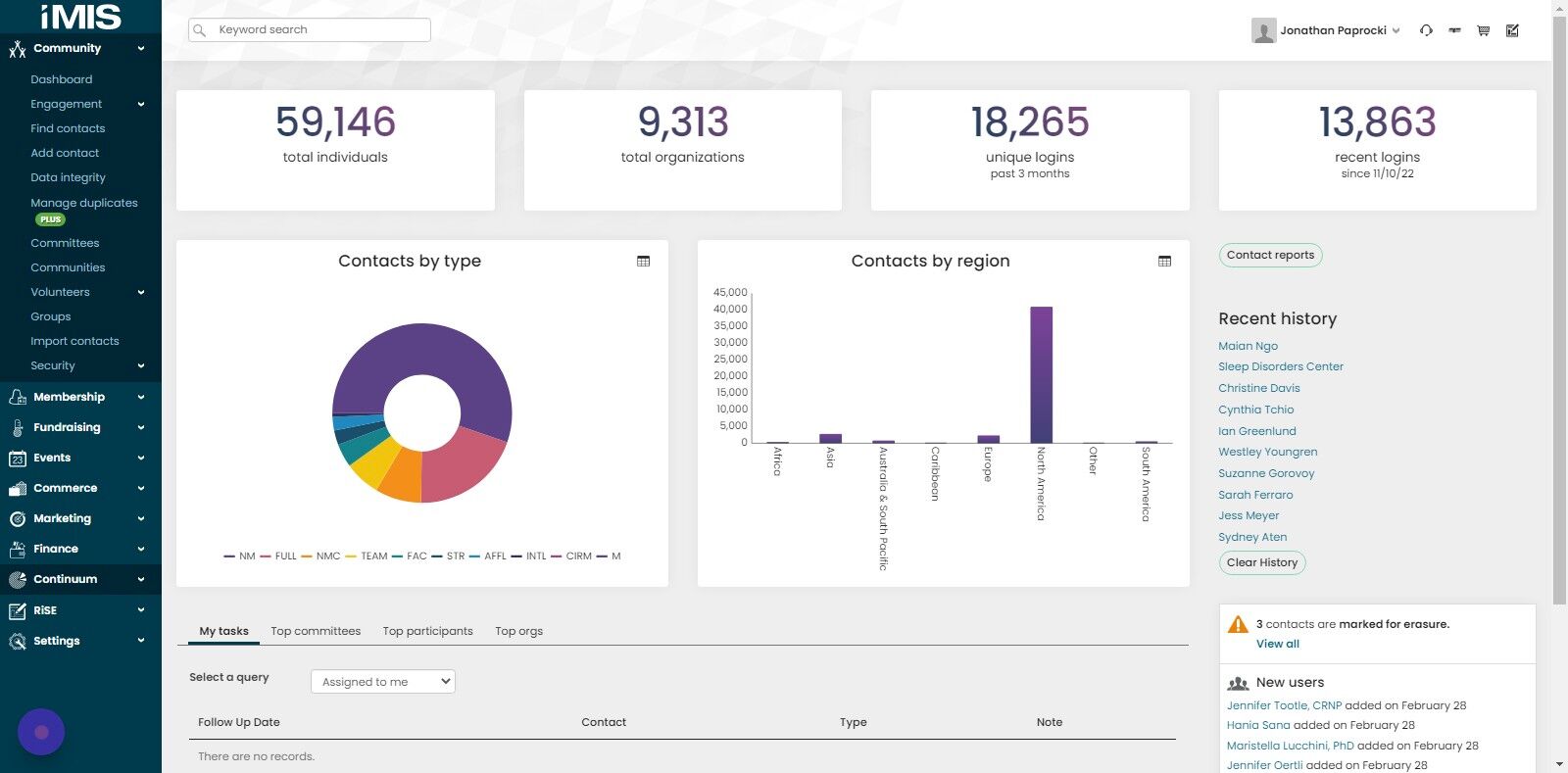Switch to the Top participants tab

(427, 631)
